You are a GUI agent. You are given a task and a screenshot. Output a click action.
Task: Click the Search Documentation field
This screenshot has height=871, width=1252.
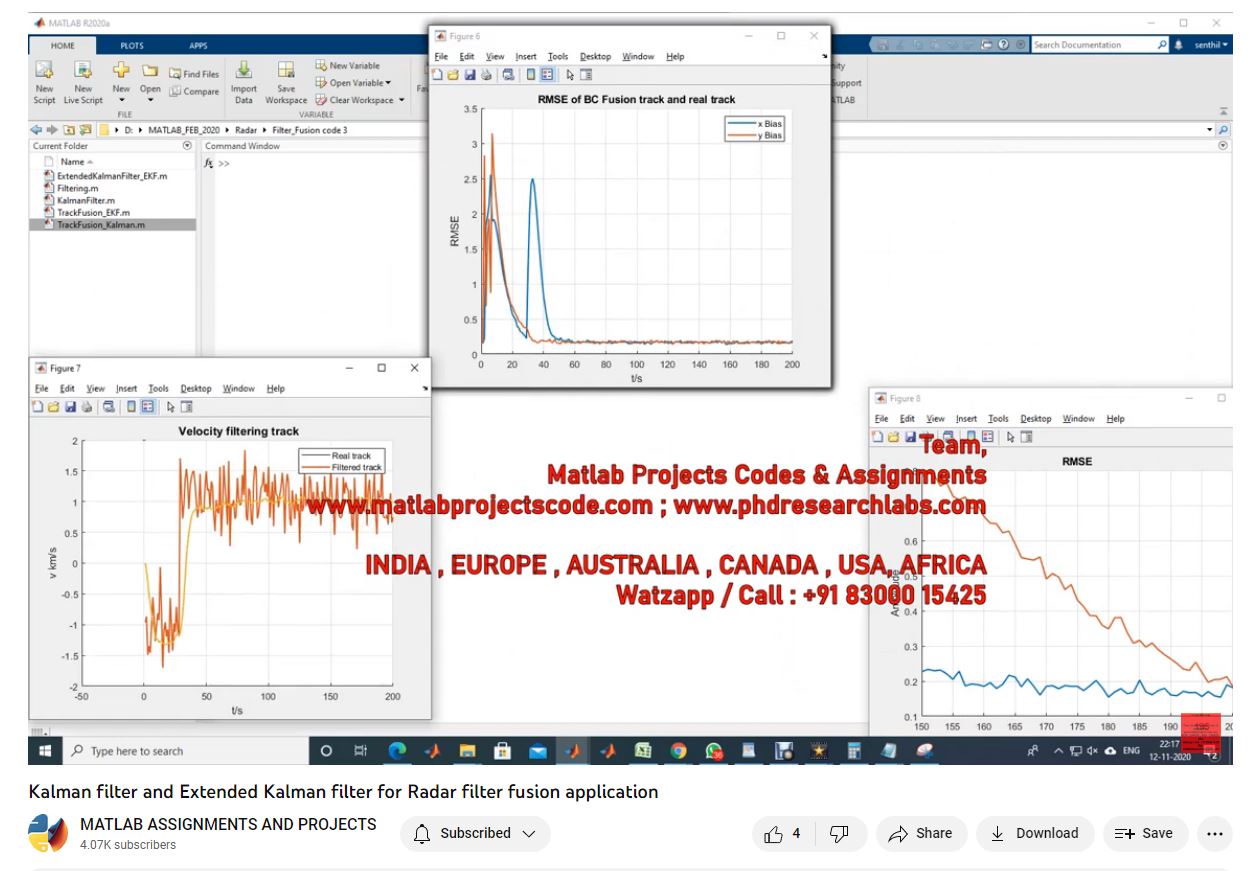[1094, 45]
